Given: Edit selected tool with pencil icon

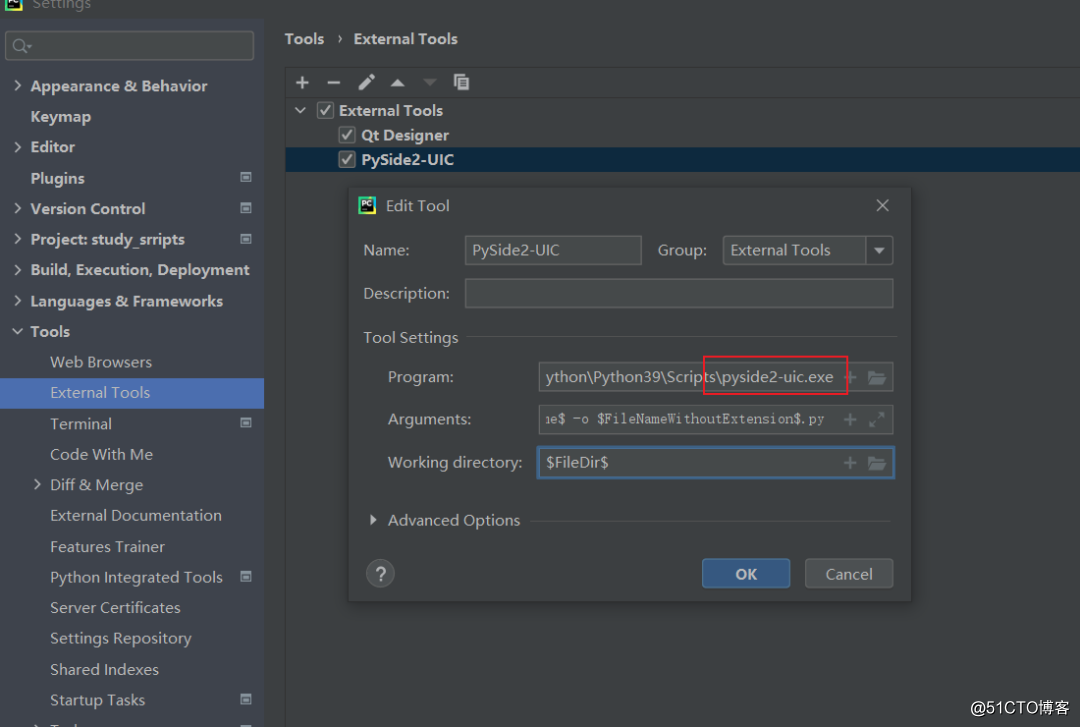Looking at the screenshot, I should (x=366, y=83).
